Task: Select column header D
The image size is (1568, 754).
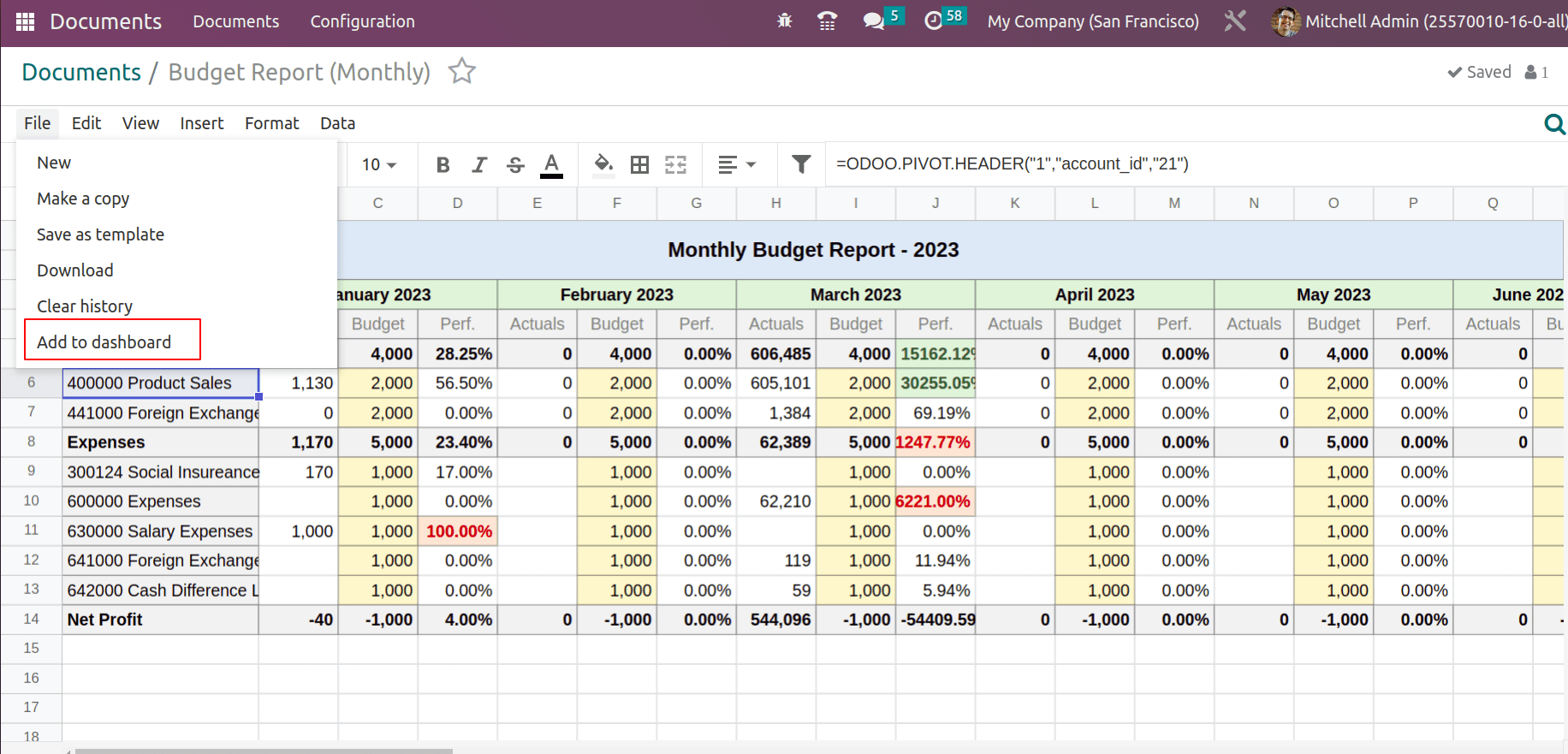Action: pyautogui.click(x=458, y=203)
